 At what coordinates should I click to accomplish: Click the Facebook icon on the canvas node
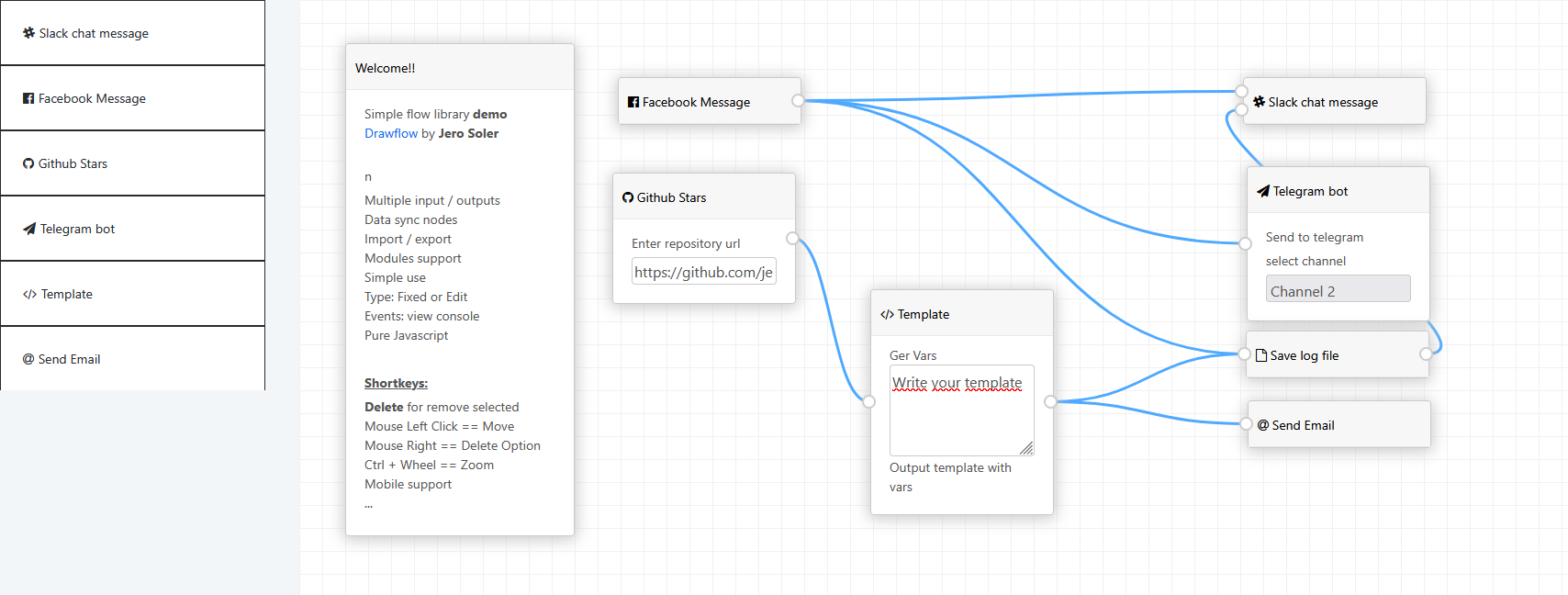633,102
